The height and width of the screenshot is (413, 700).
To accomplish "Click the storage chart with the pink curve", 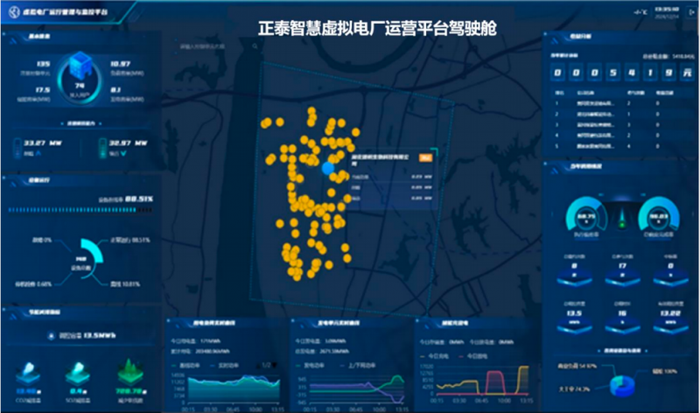I will [483, 380].
